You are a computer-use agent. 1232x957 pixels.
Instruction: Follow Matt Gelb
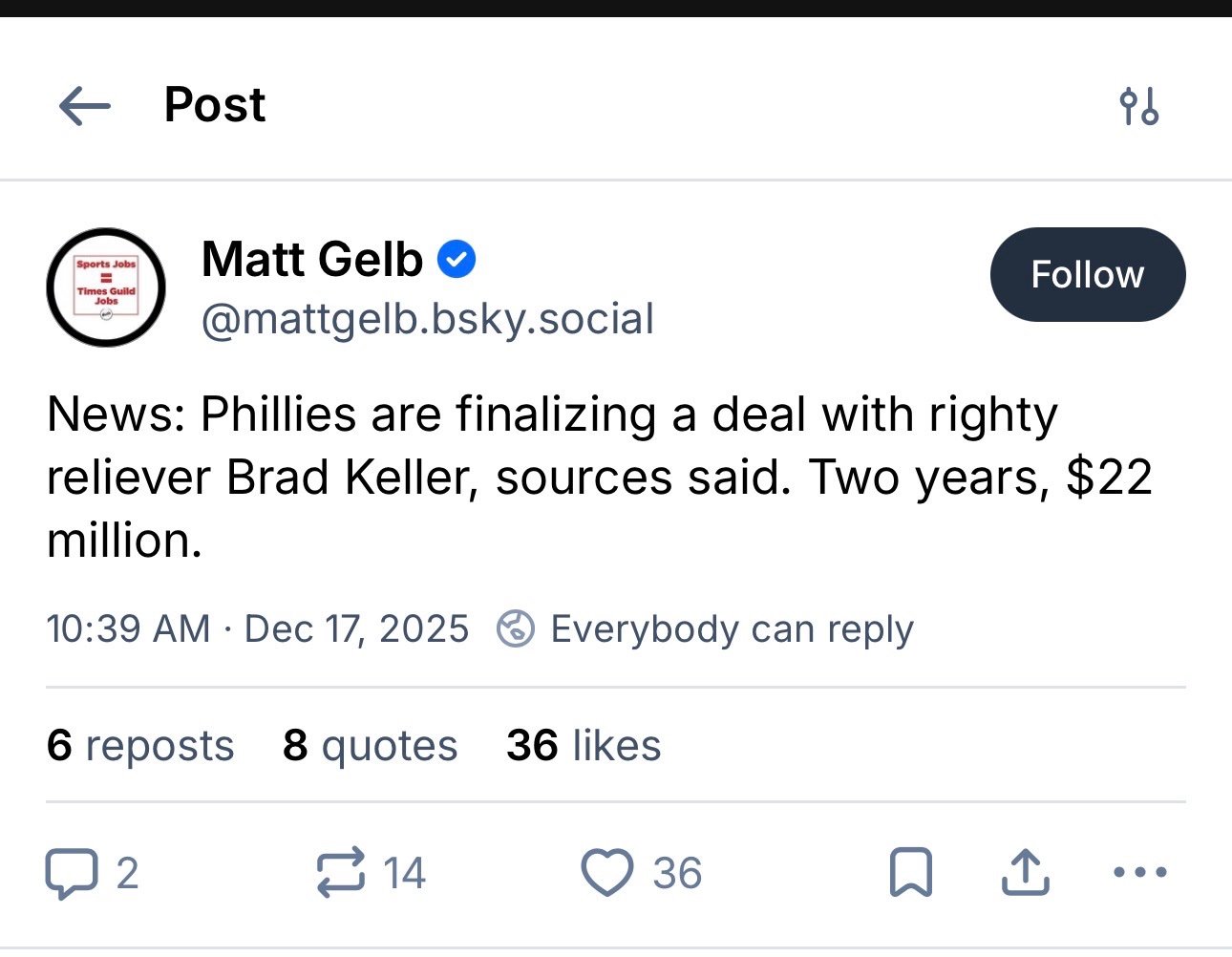[1087, 275]
